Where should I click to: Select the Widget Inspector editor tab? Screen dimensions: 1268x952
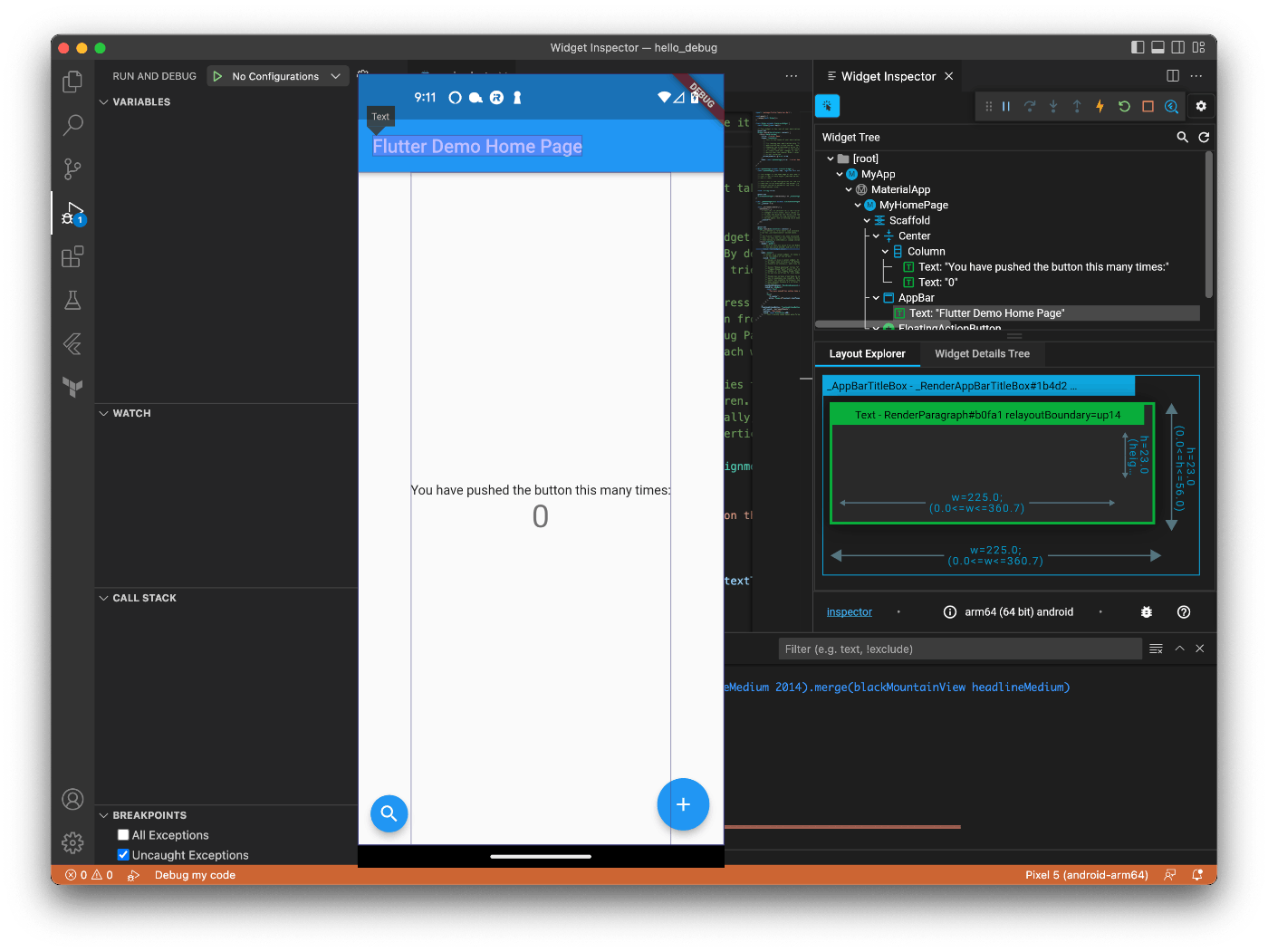[889, 76]
